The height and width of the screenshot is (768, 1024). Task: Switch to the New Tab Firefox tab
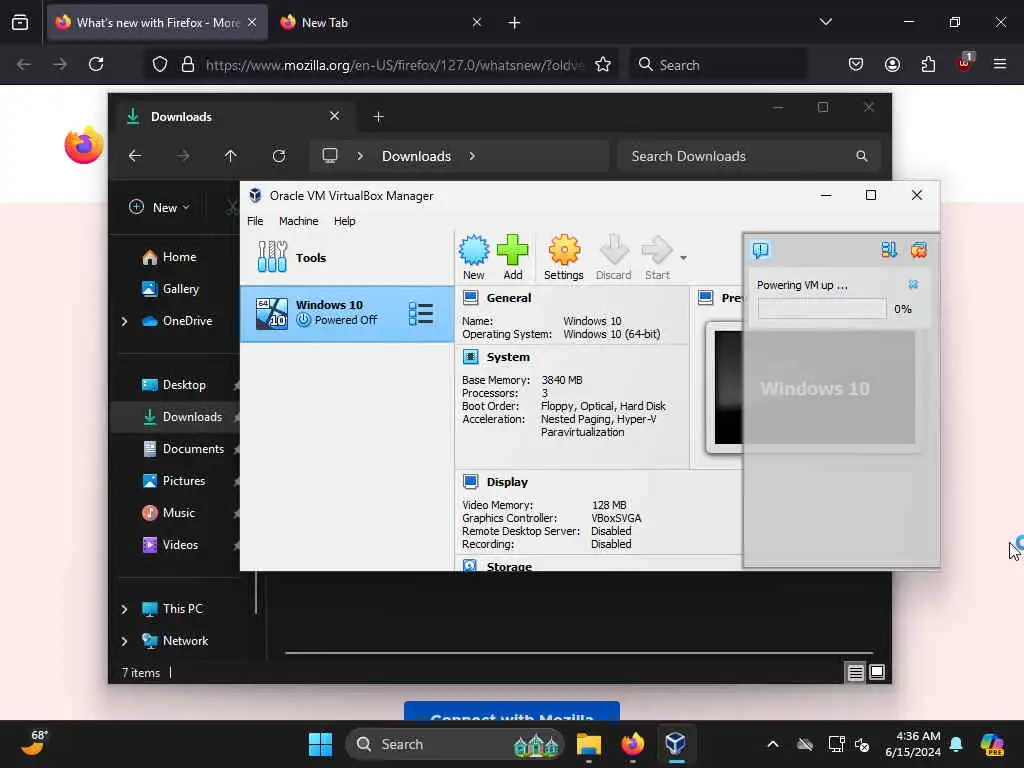pos(380,22)
